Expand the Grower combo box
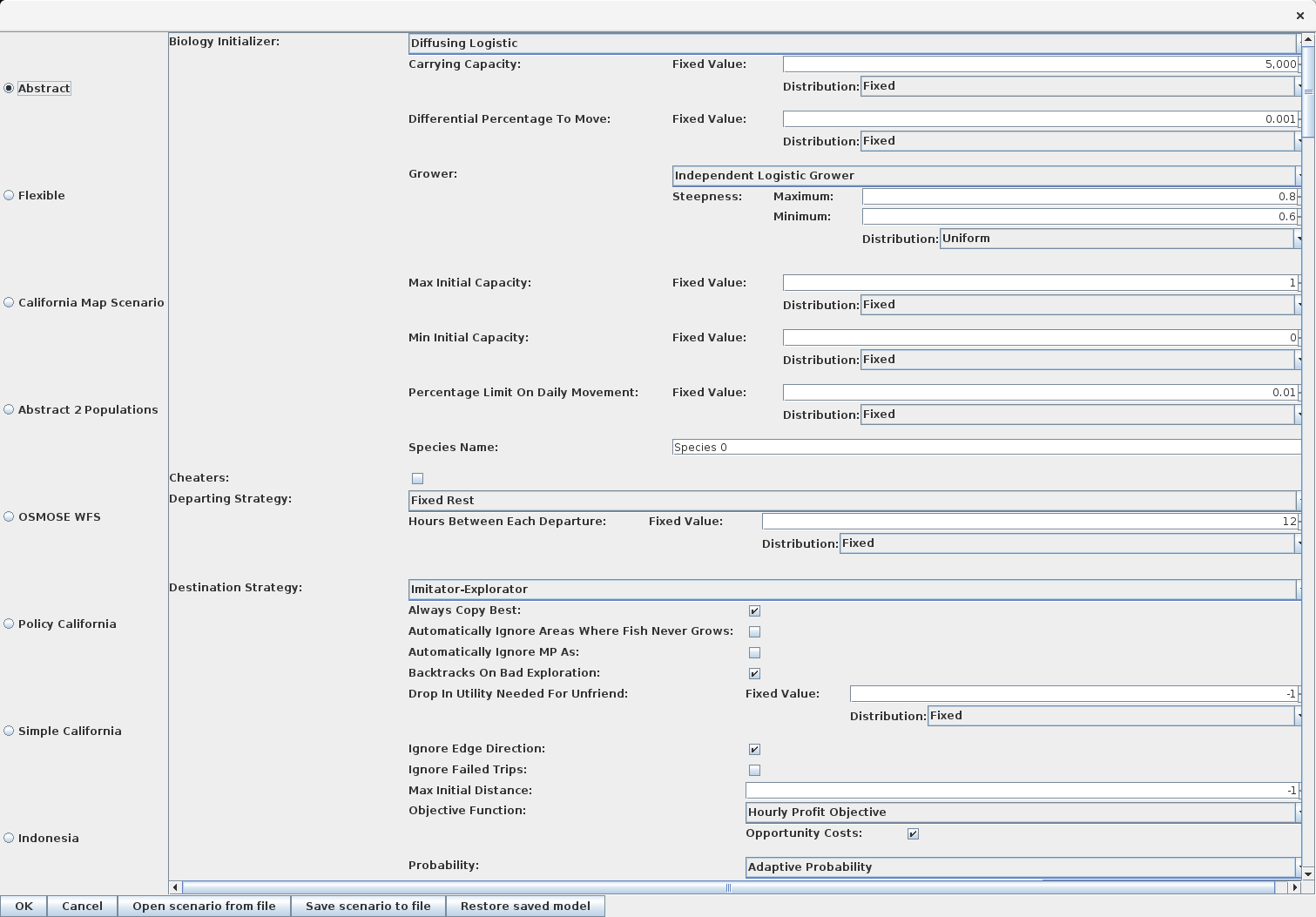The image size is (1316, 917). tap(987, 176)
